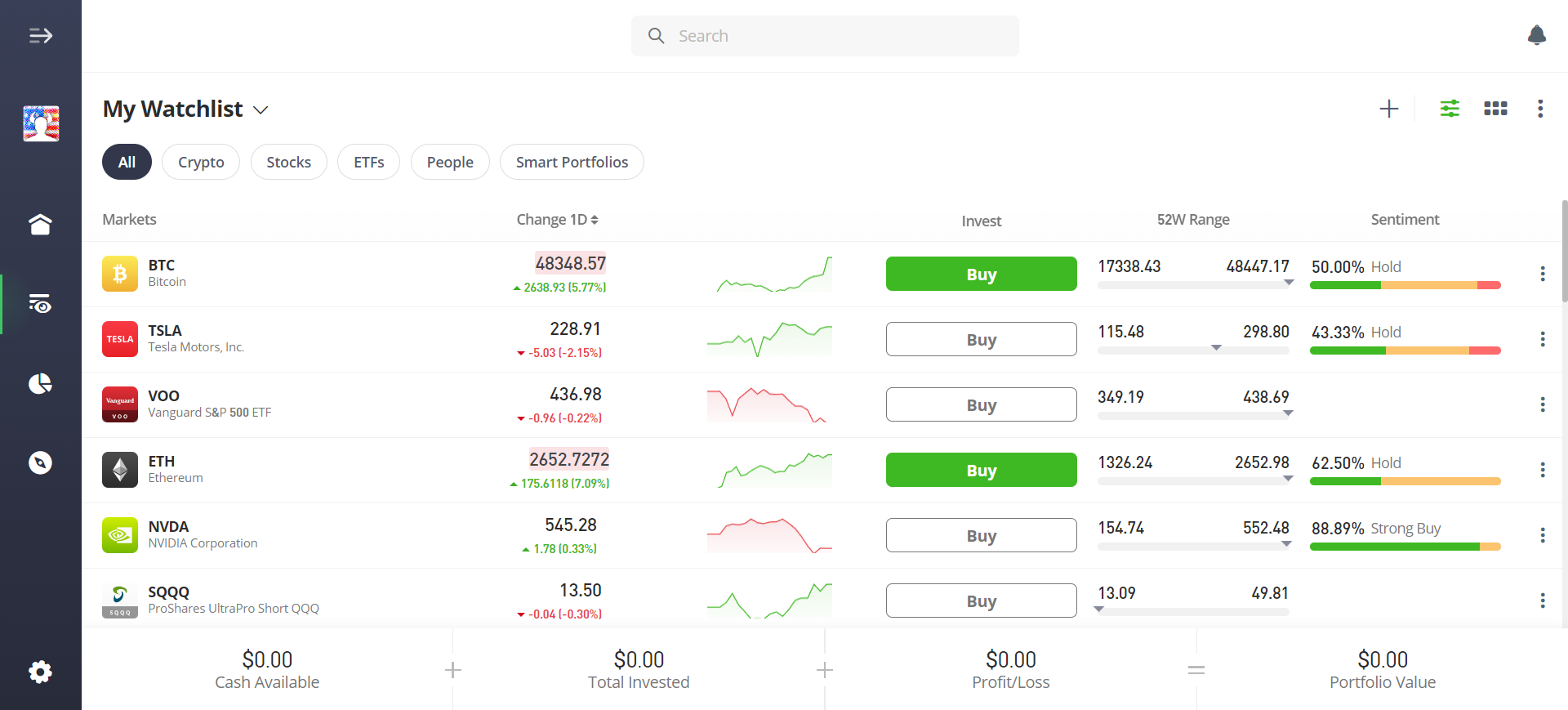Image resolution: width=1568 pixels, height=710 pixels.
Task: Open NVDA row options menu
Action: click(1543, 535)
